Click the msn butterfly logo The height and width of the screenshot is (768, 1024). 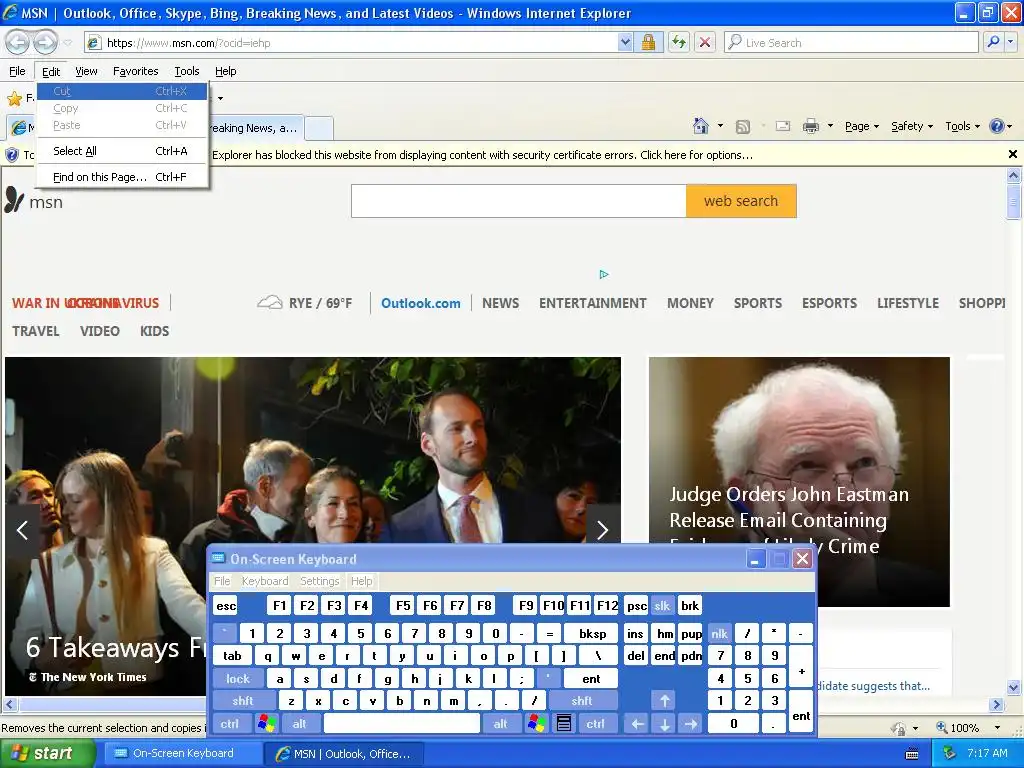pyautogui.click(x=14, y=200)
